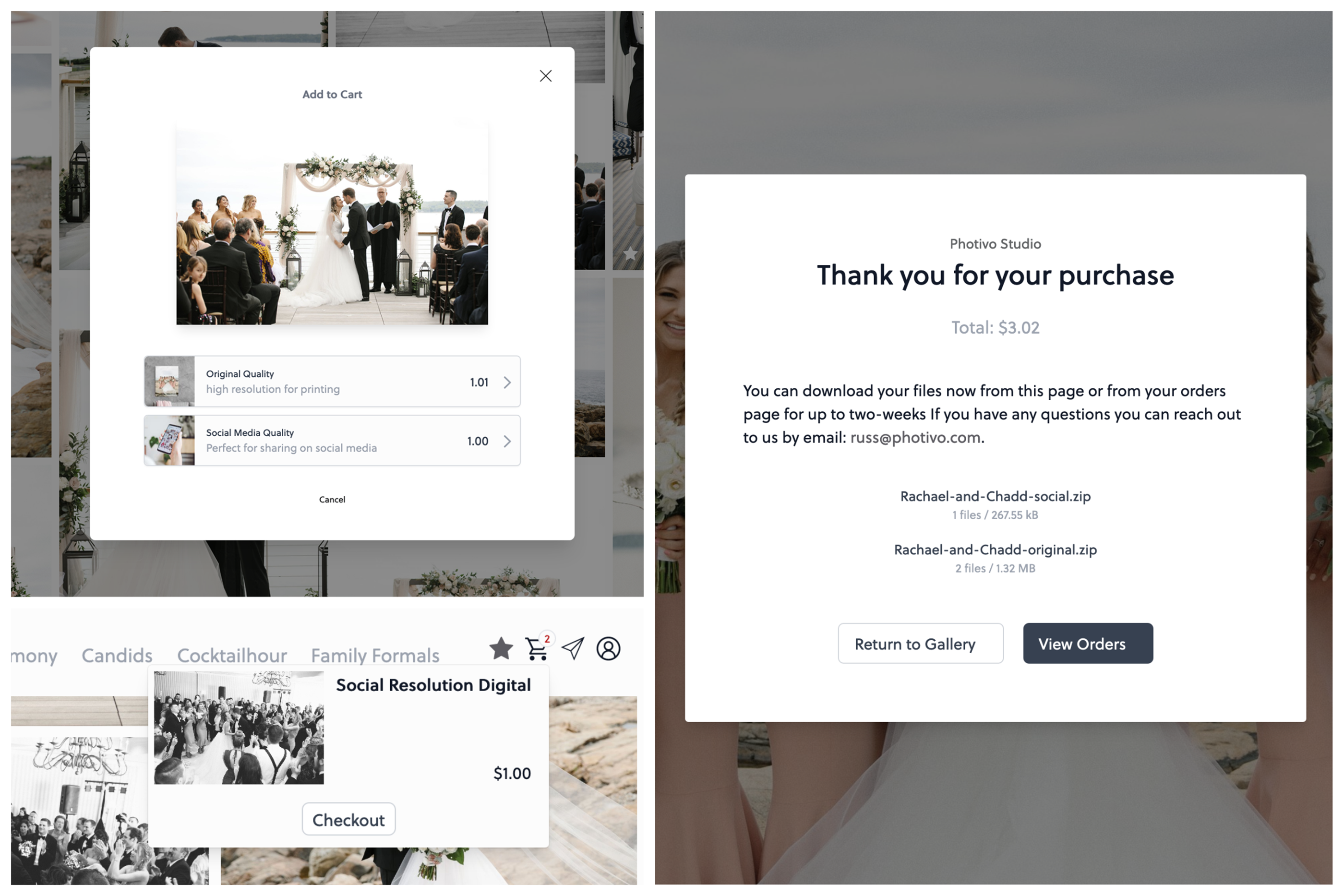Screen dimensions: 1344x896
Task: Expand the Original Quality option chevron
Action: tap(507, 382)
